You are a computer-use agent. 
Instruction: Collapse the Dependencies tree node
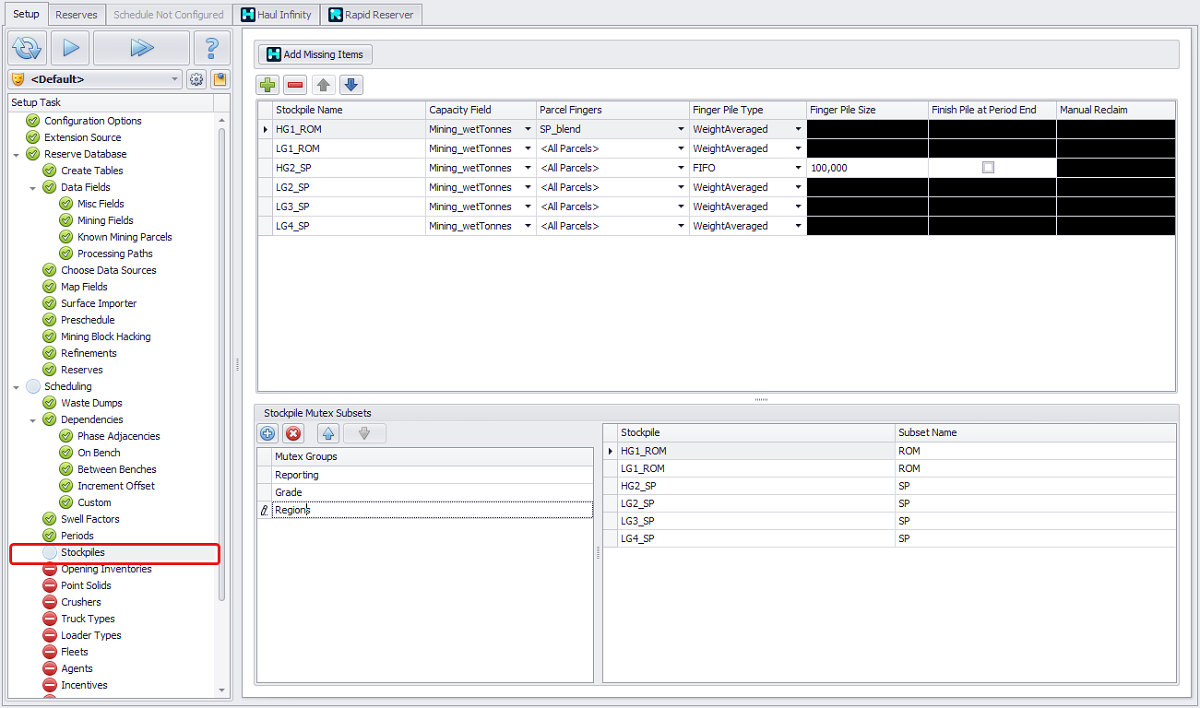pyautogui.click(x=33, y=420)
